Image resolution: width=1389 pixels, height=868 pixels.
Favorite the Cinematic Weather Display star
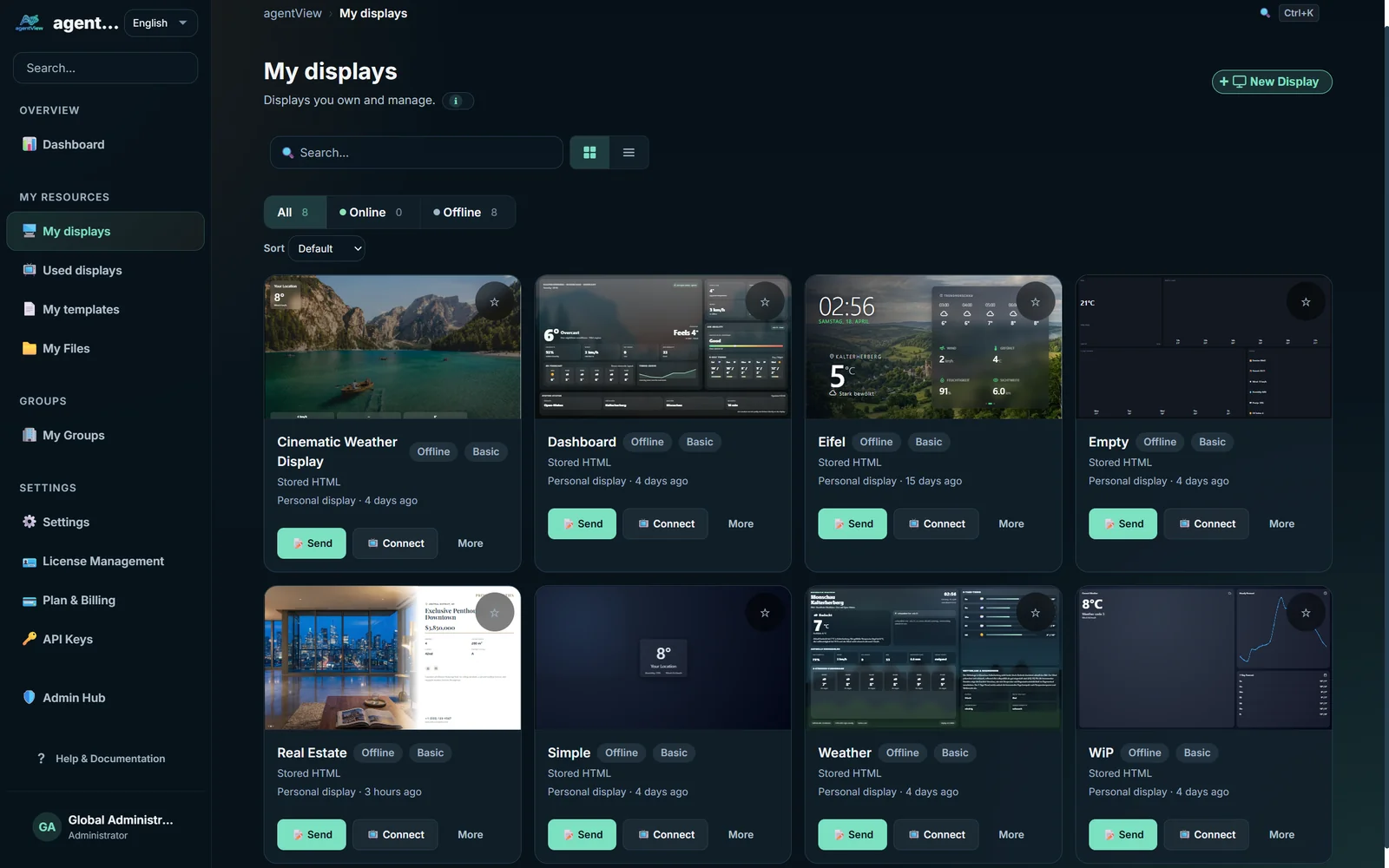[494, 302]
